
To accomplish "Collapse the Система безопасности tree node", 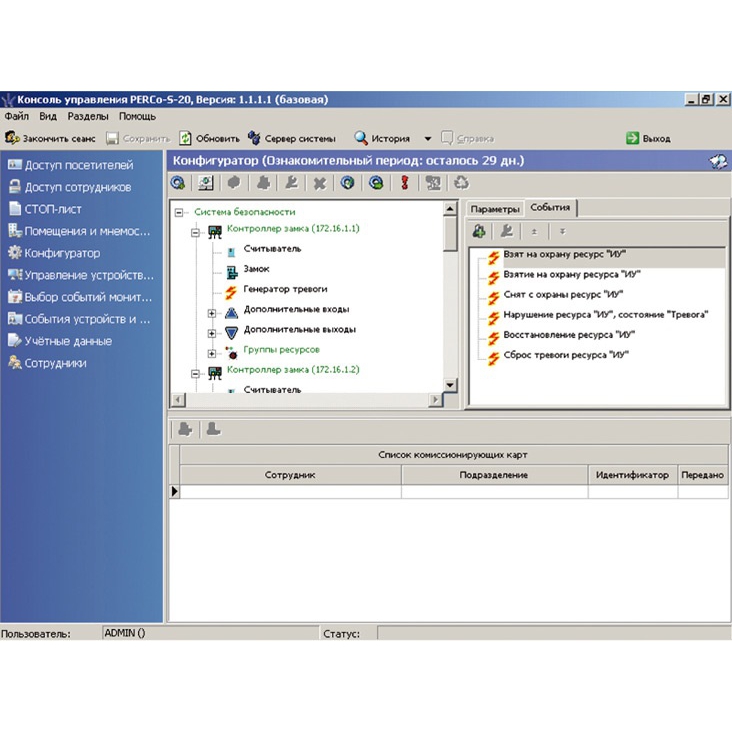I will [x=179, y=212].
